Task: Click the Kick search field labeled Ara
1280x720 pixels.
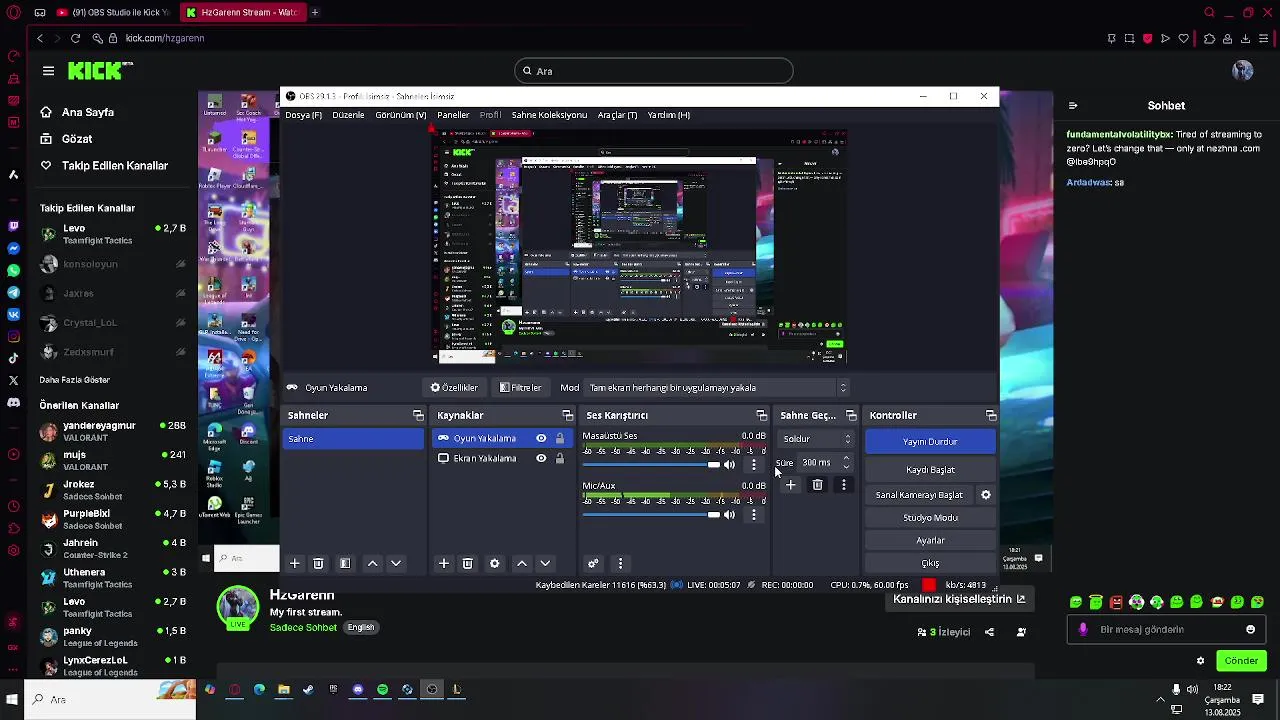Action: point(654,71)
